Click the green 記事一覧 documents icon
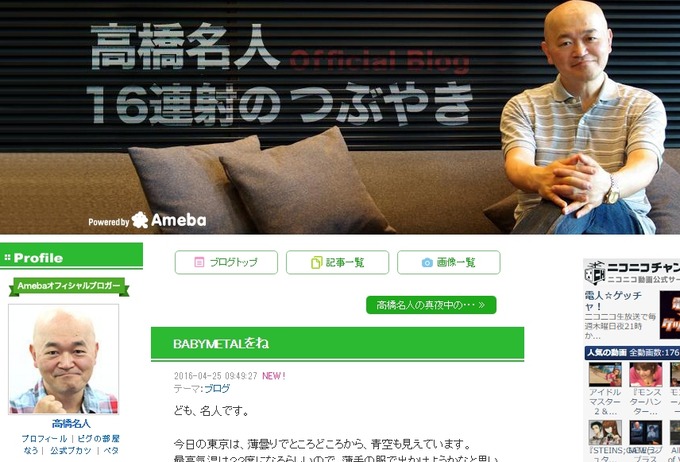This screenshot has width=680, height=462. coord(317,262)
